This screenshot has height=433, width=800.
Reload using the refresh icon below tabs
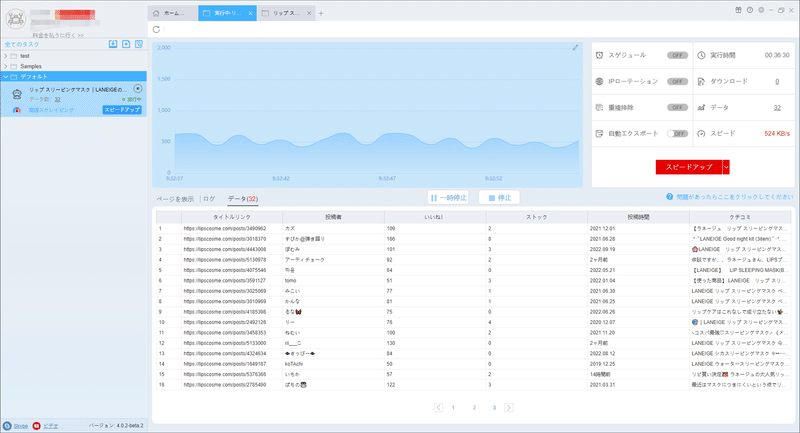(156, 29)
